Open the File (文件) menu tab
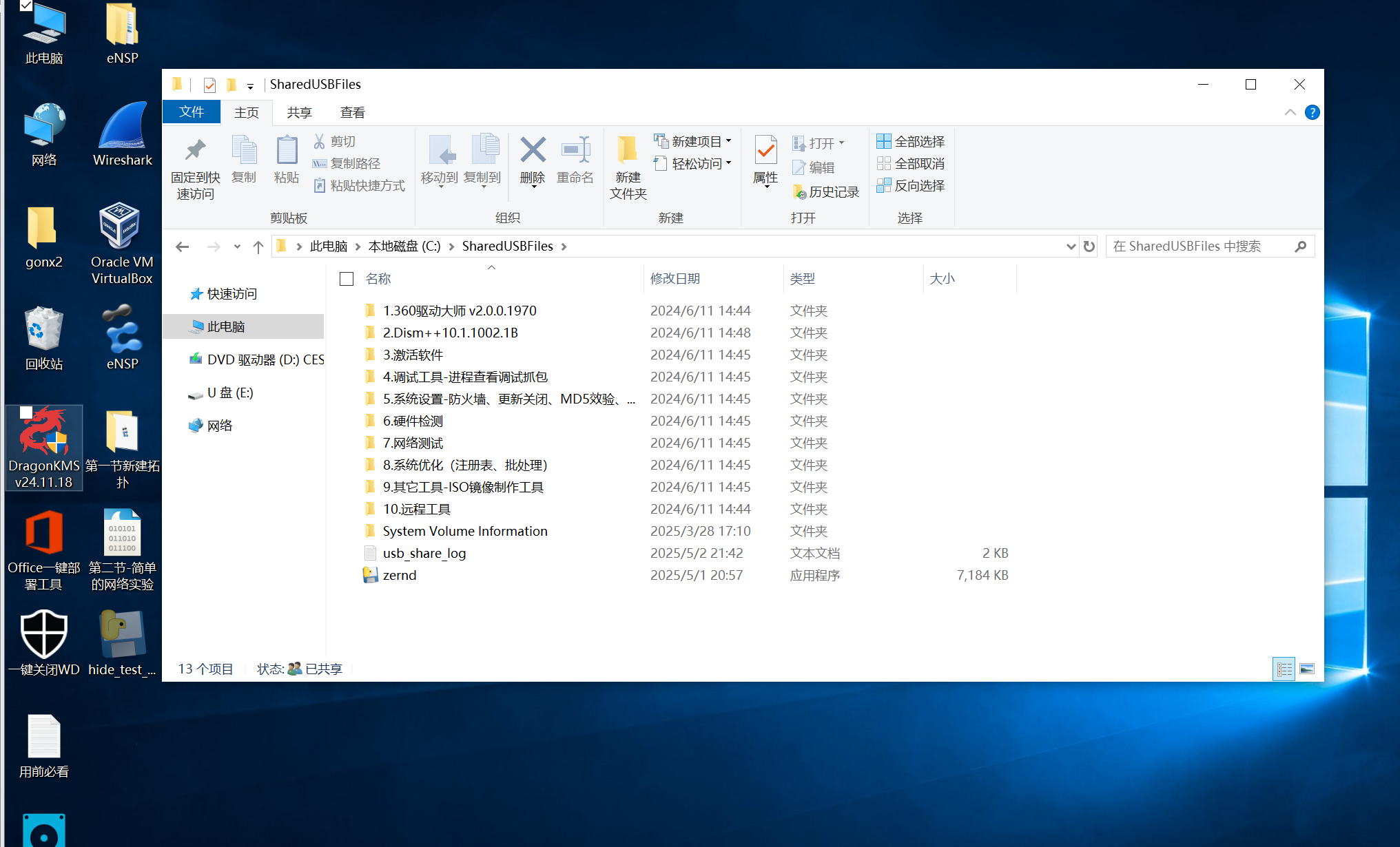This screenshot has width=1400, height=847. click(192, 112)
